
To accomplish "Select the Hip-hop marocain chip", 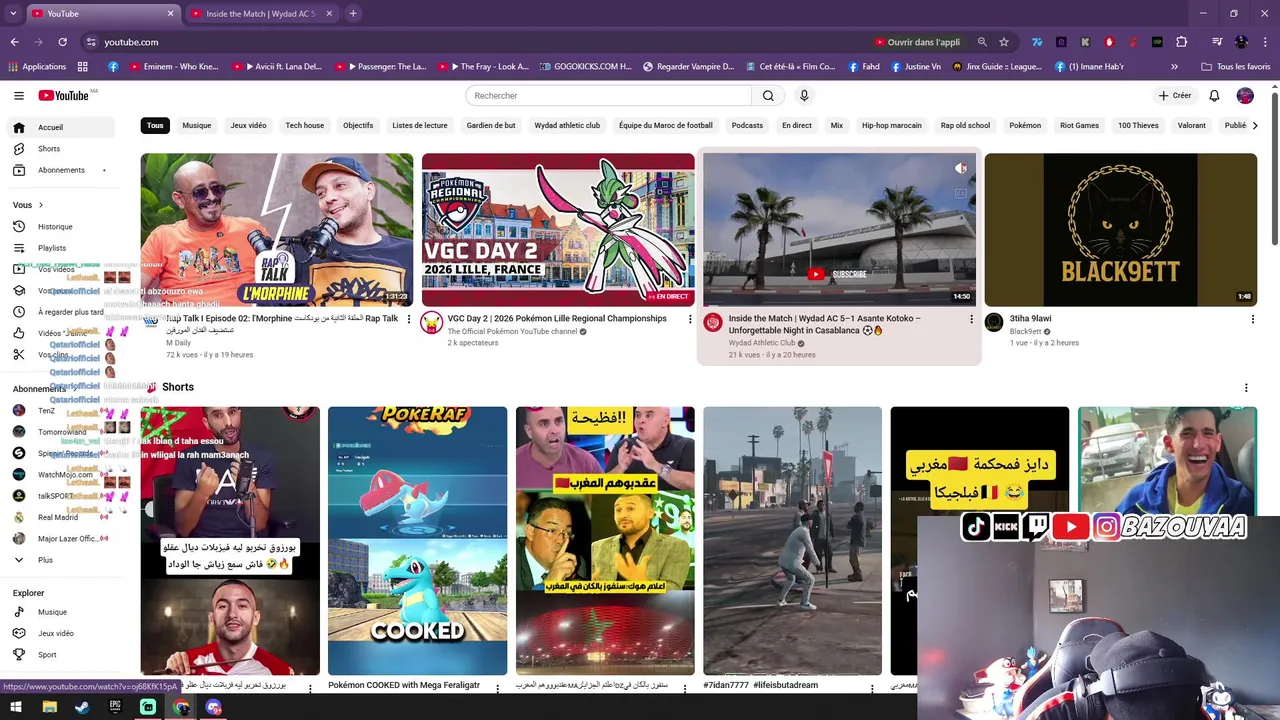I will pos(892,126).
